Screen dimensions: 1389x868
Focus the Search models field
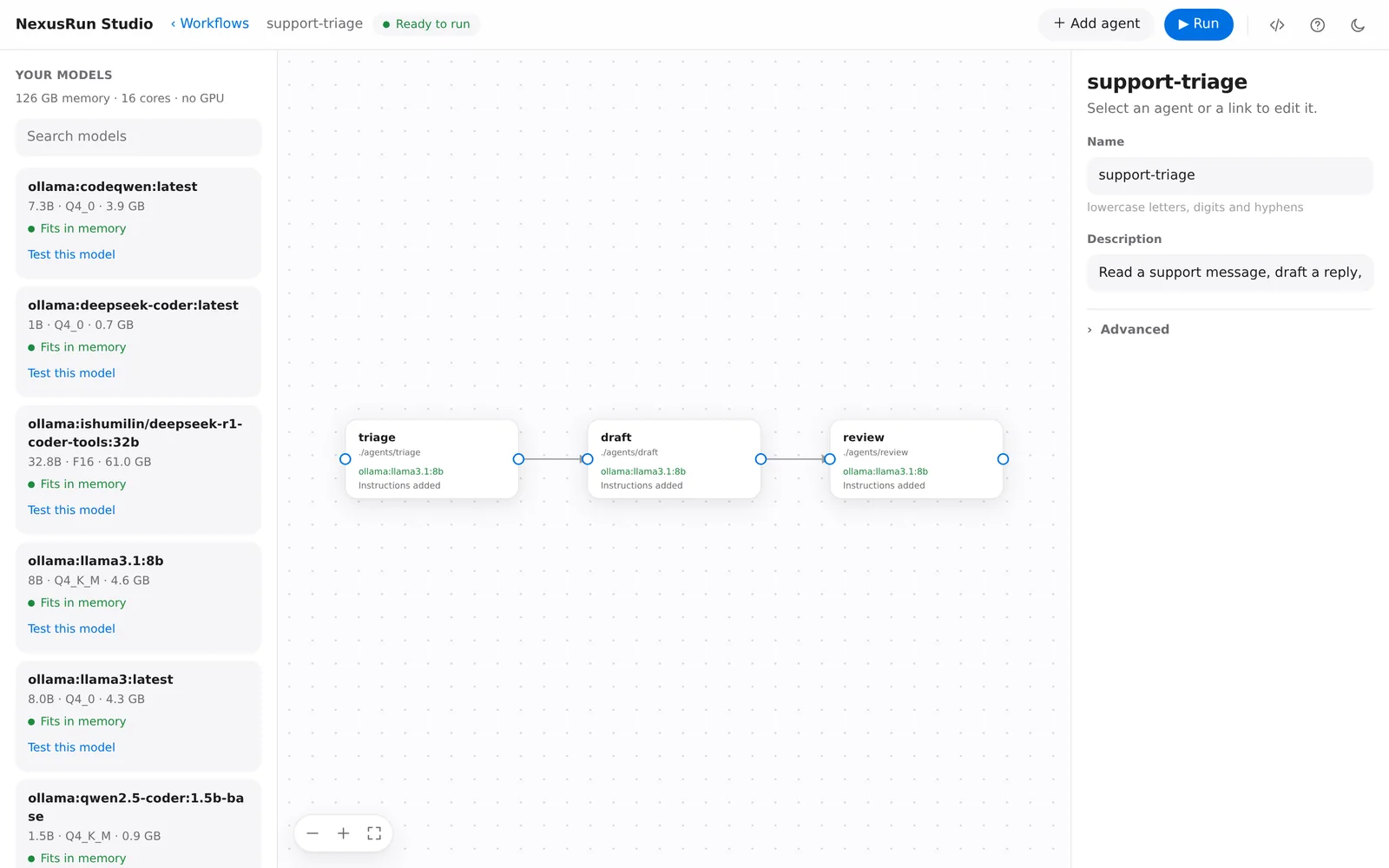(138, 136)
